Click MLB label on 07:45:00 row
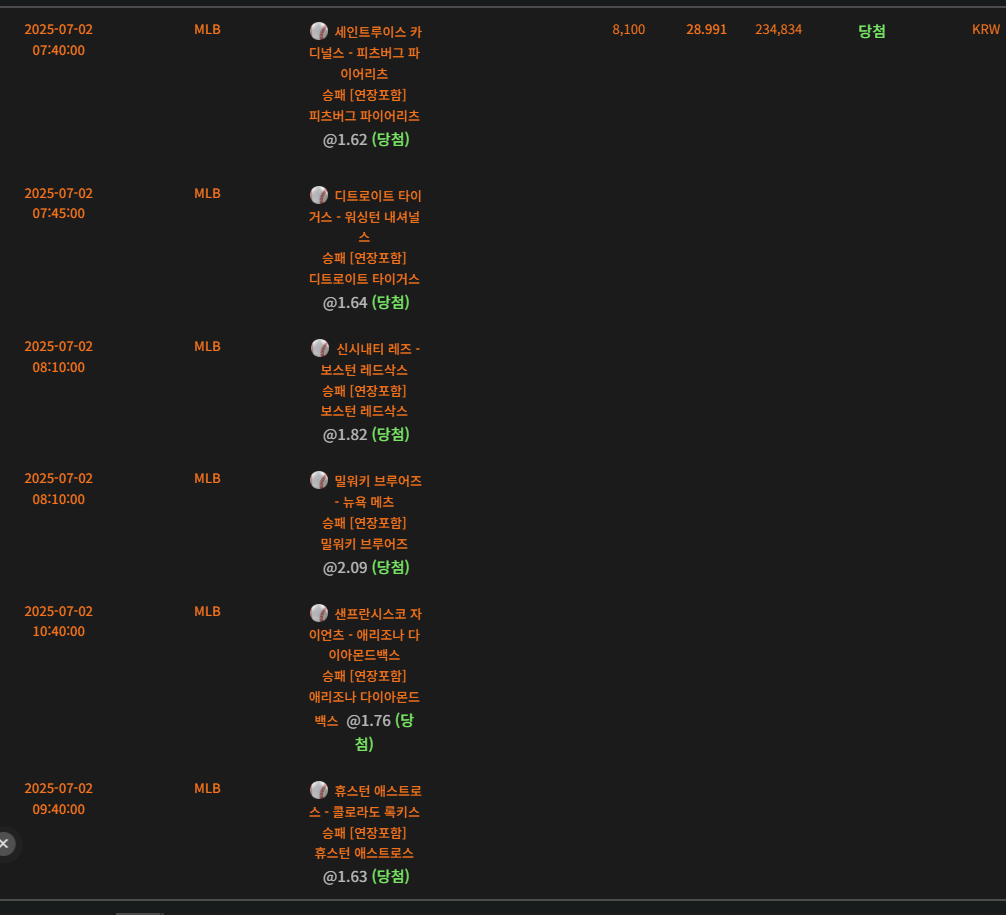The height and width of the screenshot is (915, 1006). 207,193
